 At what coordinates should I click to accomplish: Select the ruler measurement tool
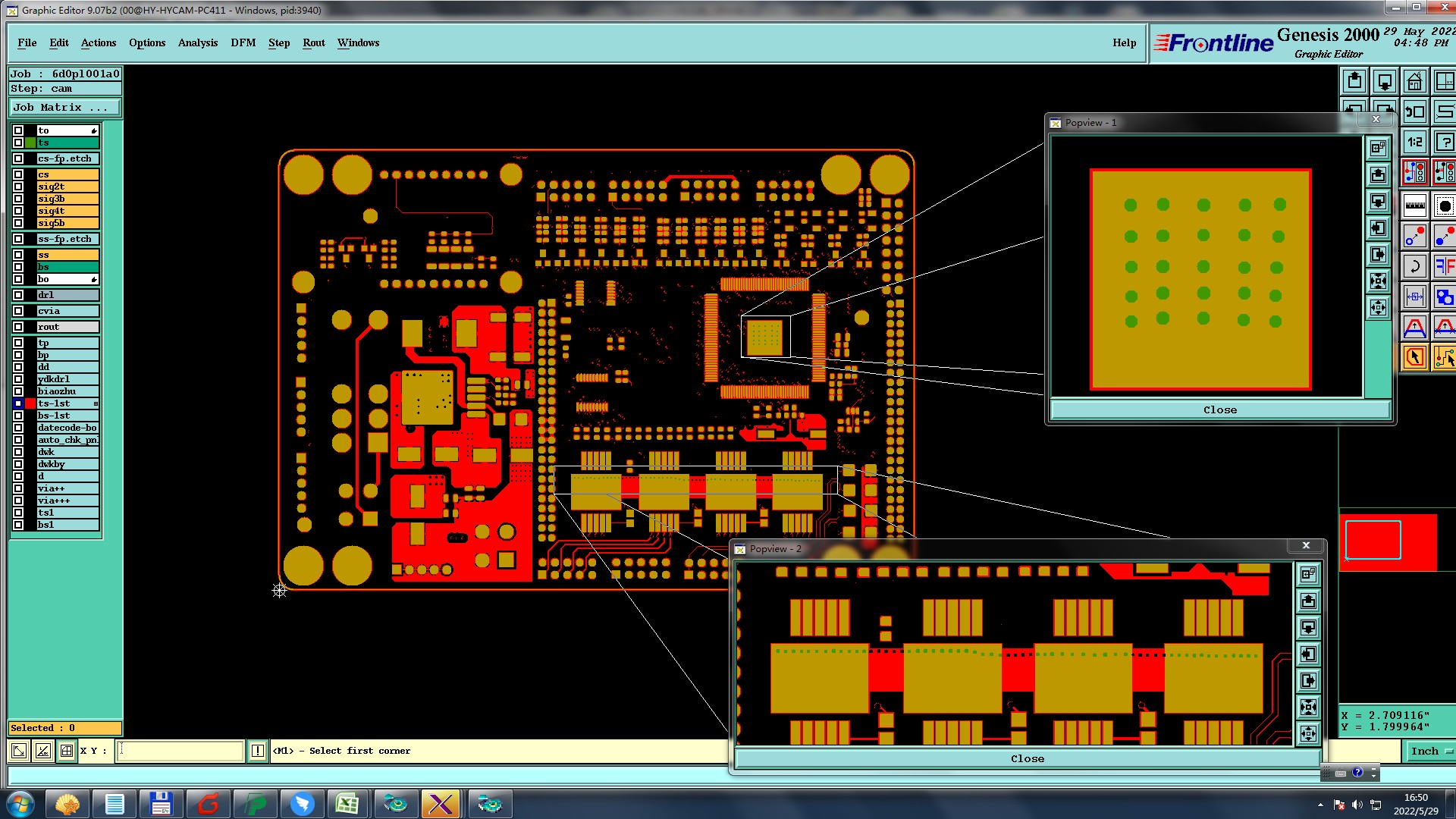pyautogui.click(x=1414, y=205)
